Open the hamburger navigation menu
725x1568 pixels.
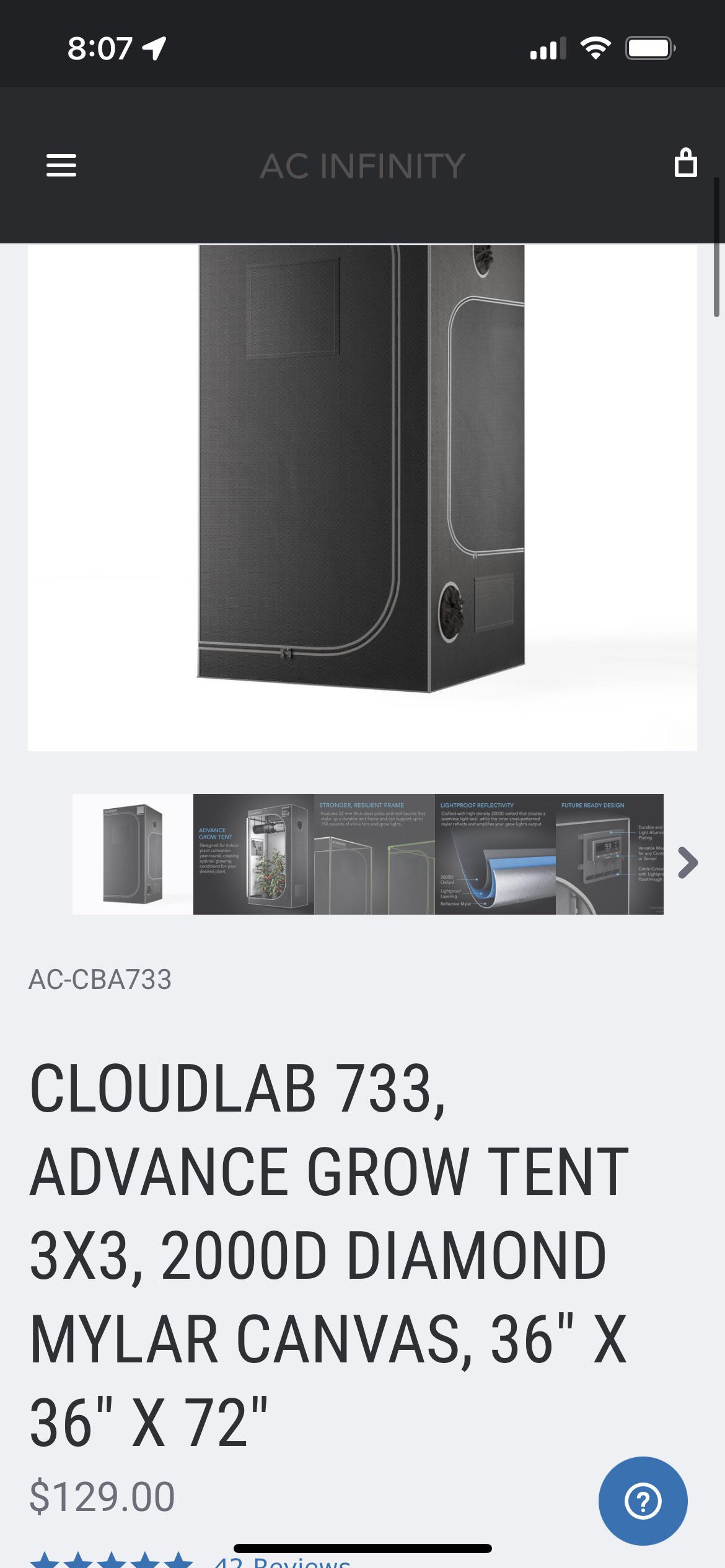(x=61, y=165)
